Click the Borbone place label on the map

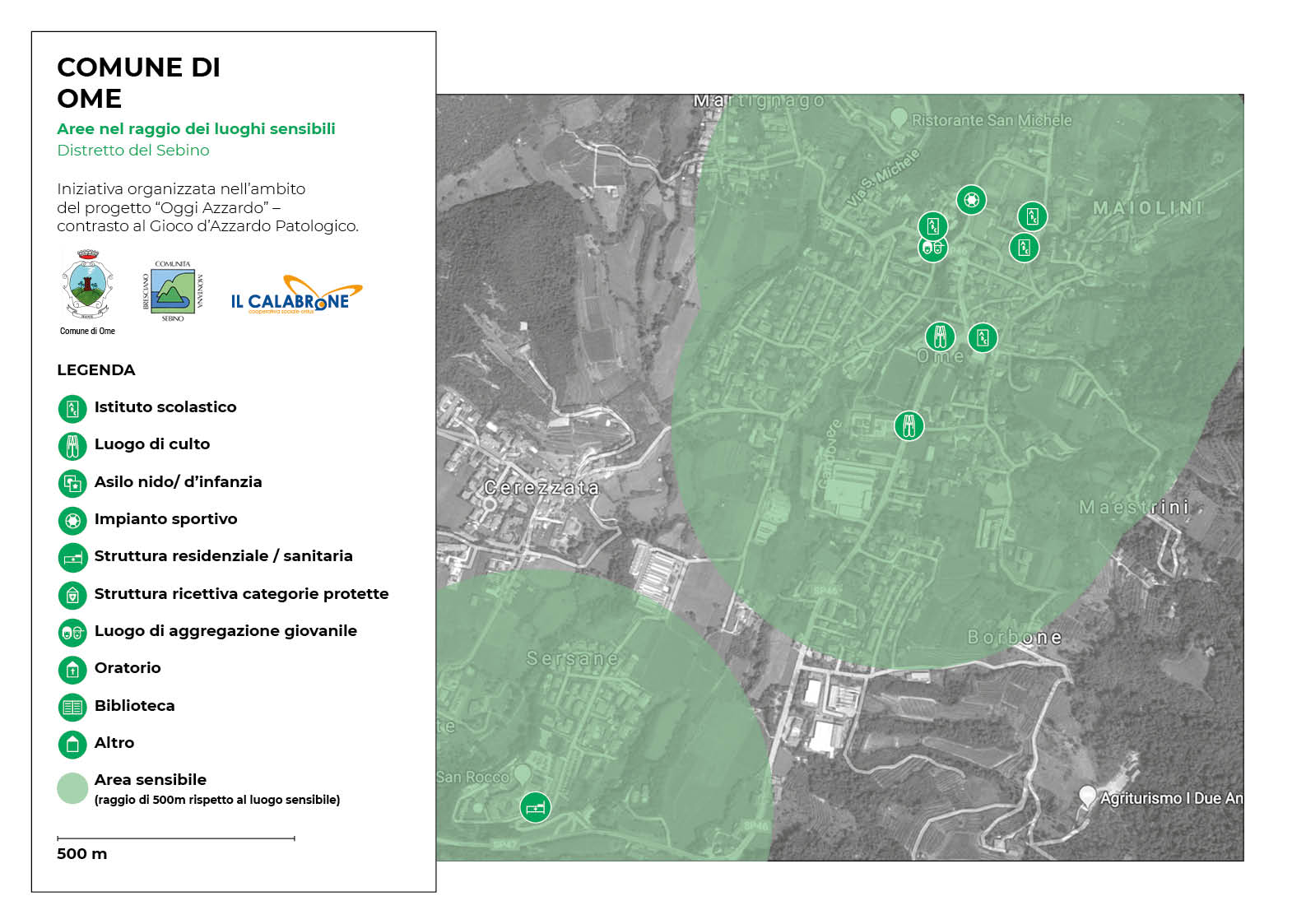(x=1015, y=637)
